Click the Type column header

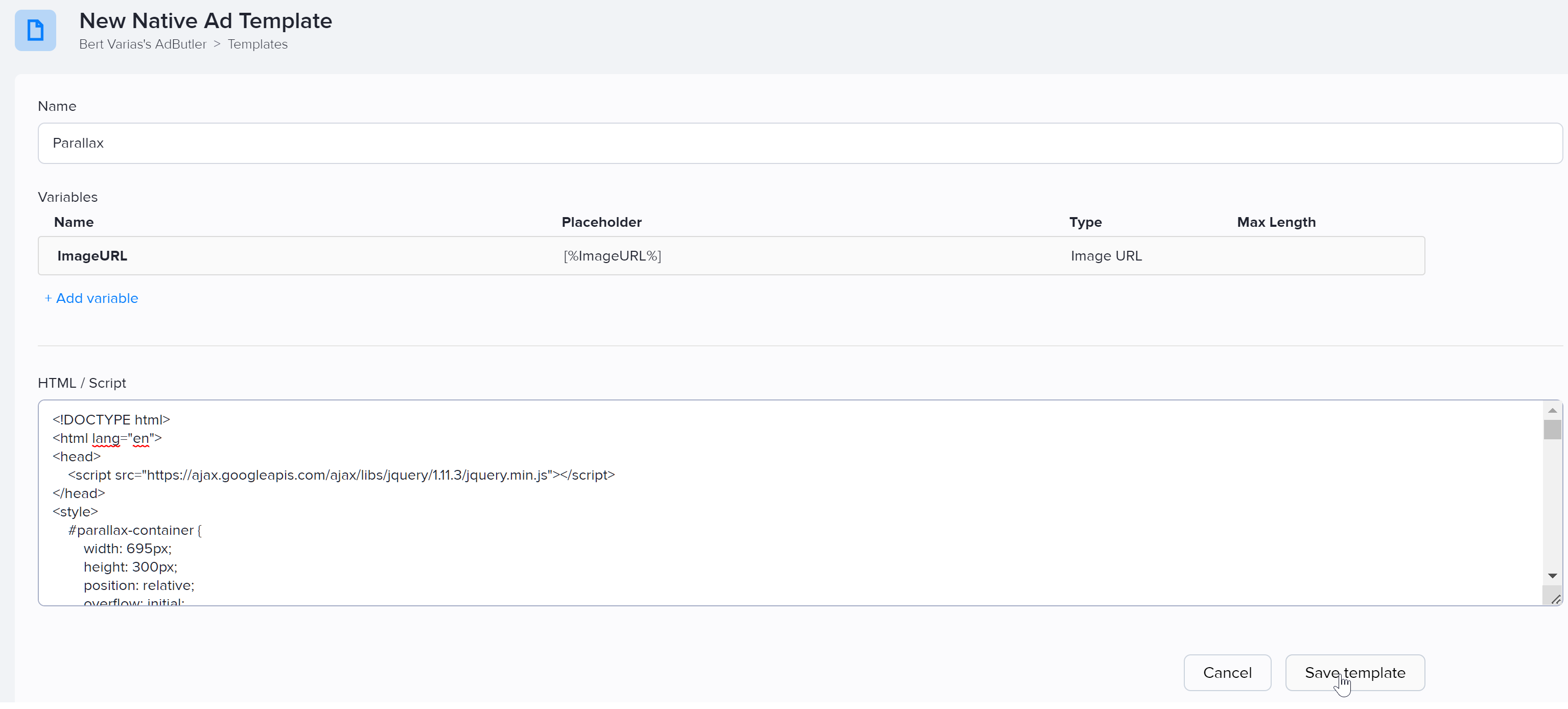tap(1085, 222)
